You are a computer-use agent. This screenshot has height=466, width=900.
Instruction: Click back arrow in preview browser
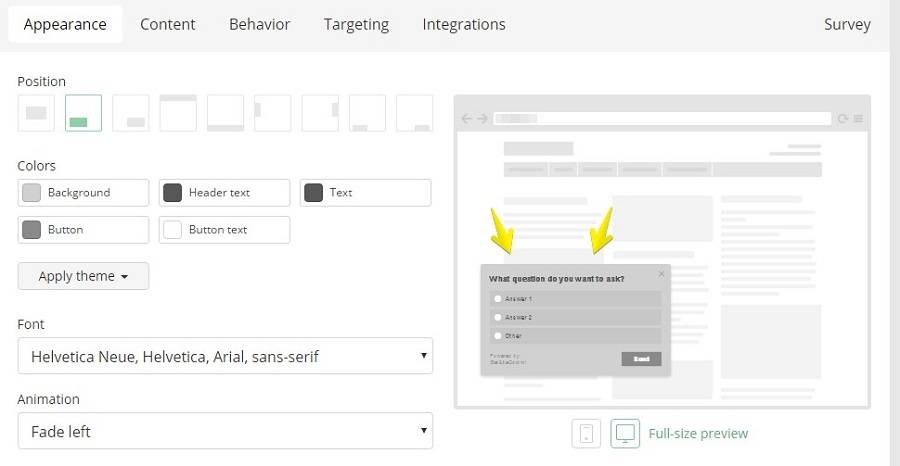click(x=467, y=119)
